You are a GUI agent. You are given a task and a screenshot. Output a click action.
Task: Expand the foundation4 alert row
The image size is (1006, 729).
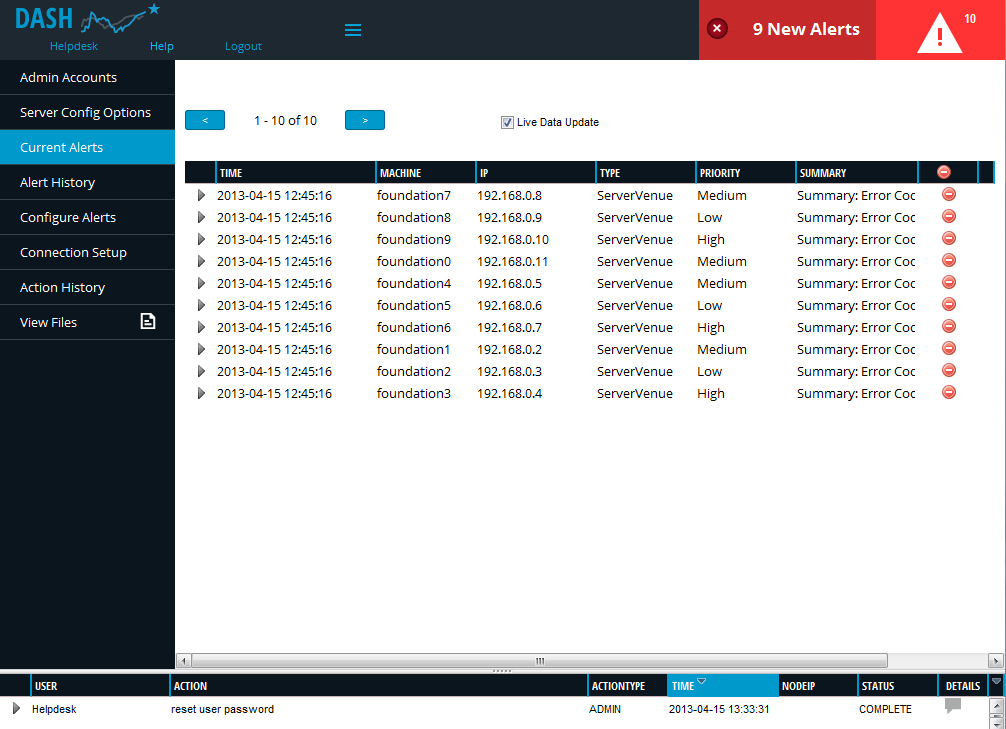pos(201,283)
